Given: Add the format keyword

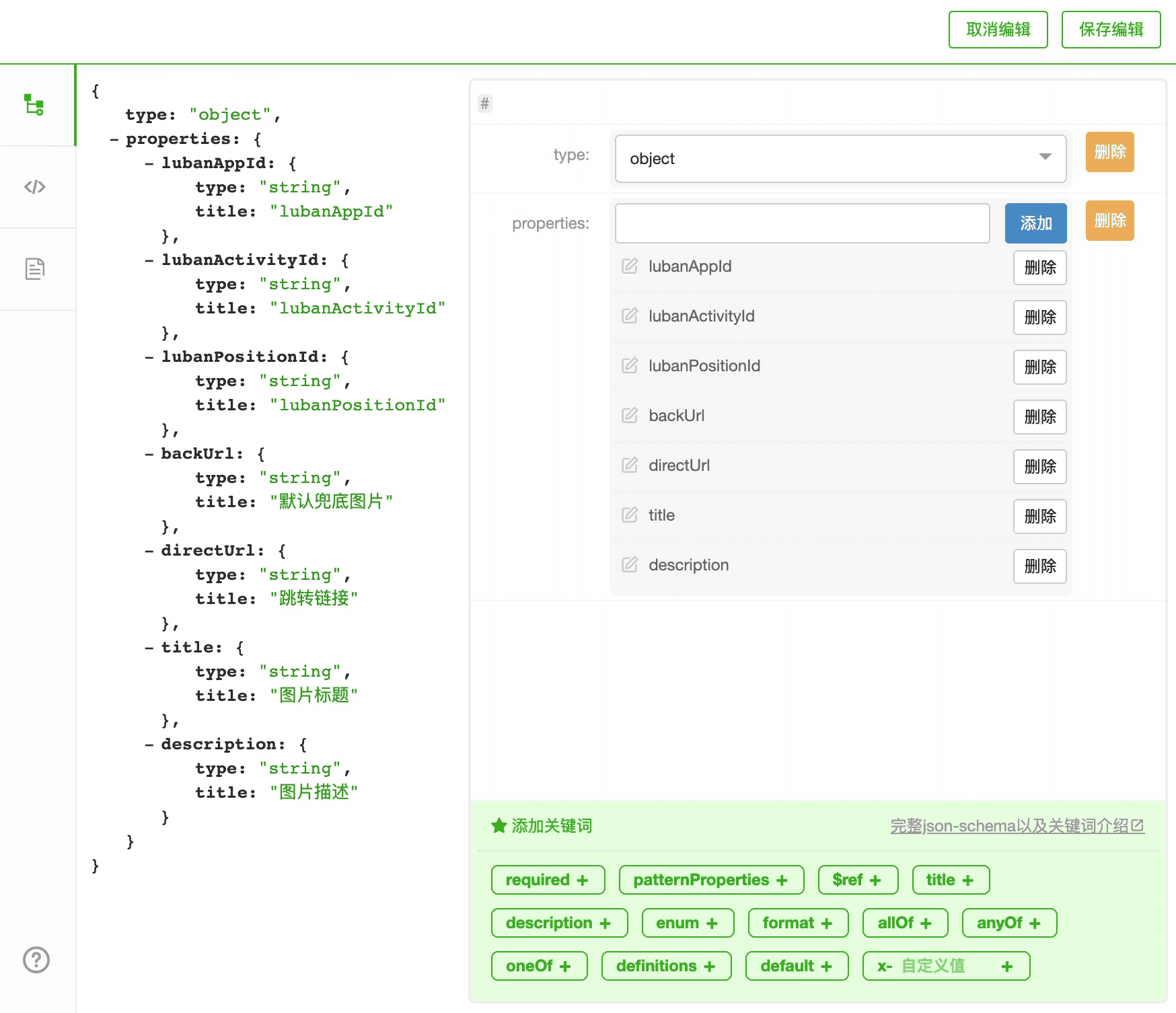Looking at the screenshot, I should coord(799,923).
